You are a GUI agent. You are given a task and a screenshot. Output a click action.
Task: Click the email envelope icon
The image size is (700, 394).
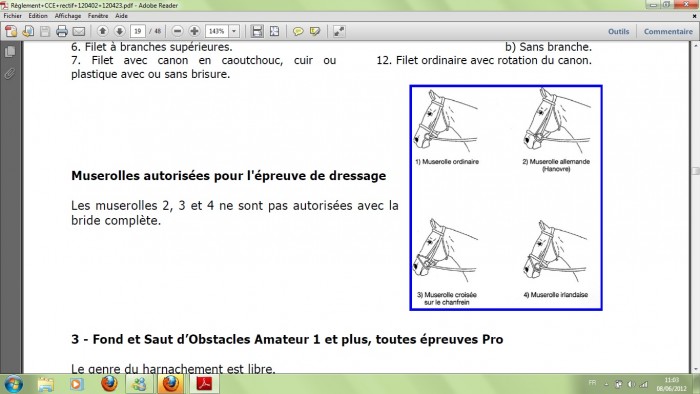tap(79, 31)
